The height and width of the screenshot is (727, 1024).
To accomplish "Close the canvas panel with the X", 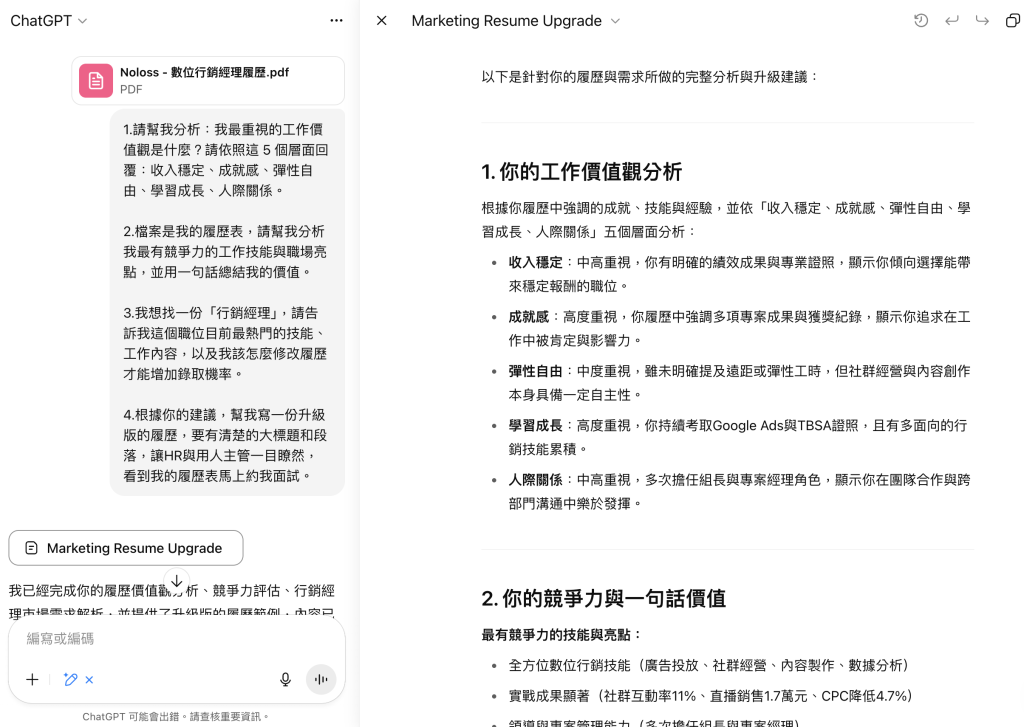I will (x=381, y=20).
